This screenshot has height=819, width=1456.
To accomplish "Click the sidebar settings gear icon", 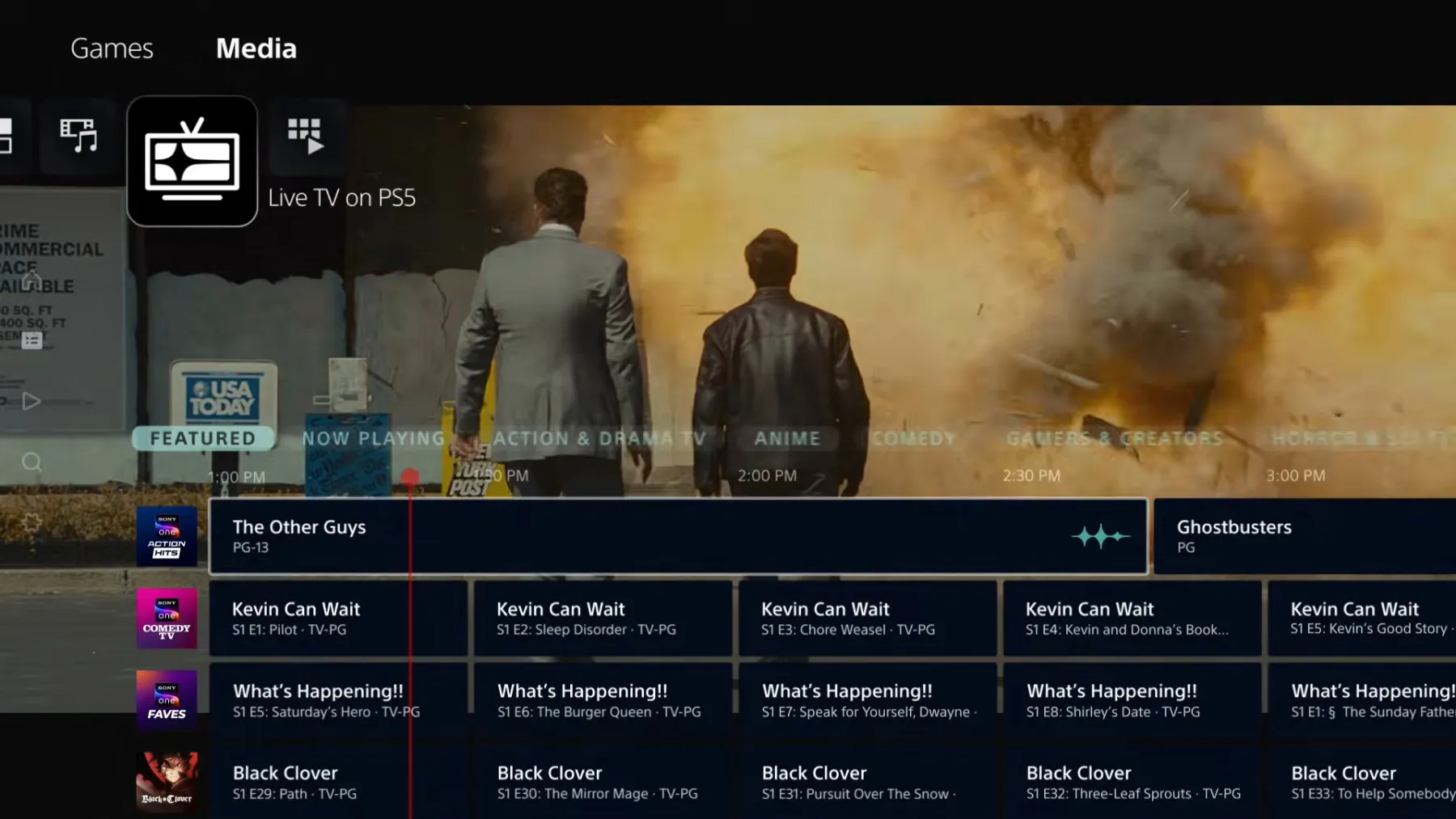I will pyautogui.click(x=32, y=522).
